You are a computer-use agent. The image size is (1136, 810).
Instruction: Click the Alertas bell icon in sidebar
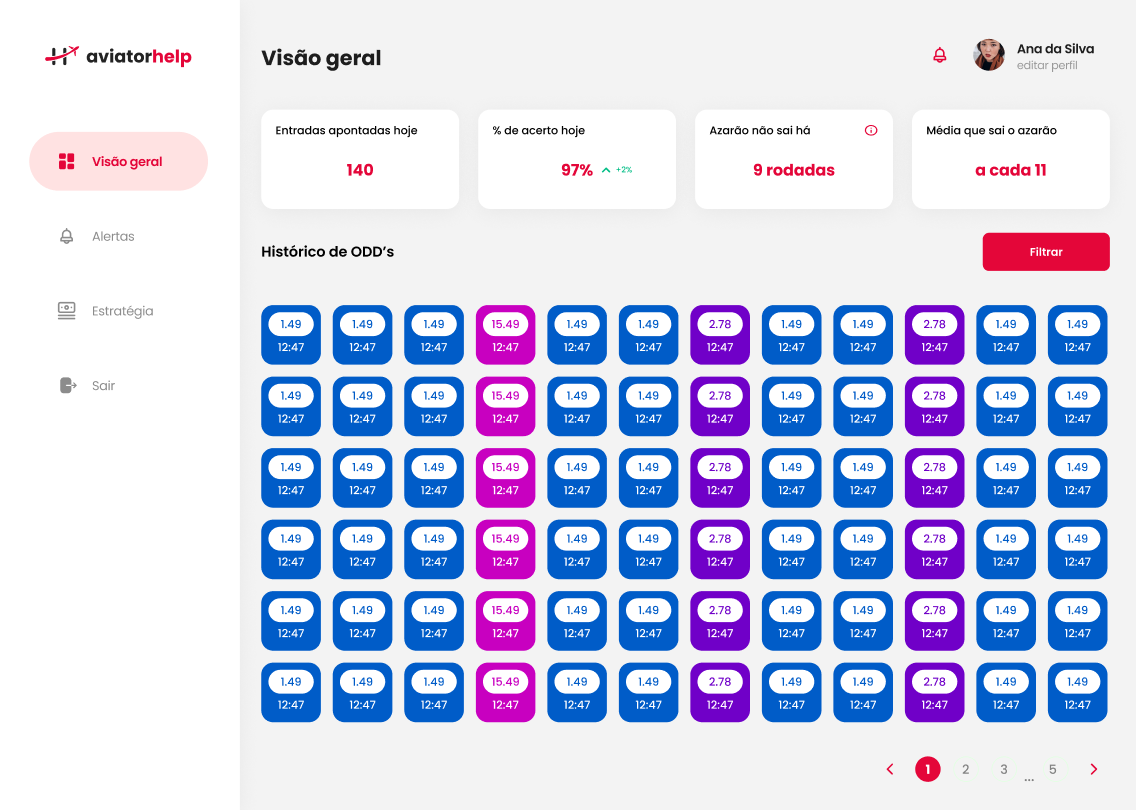click(x=67, y=237)
